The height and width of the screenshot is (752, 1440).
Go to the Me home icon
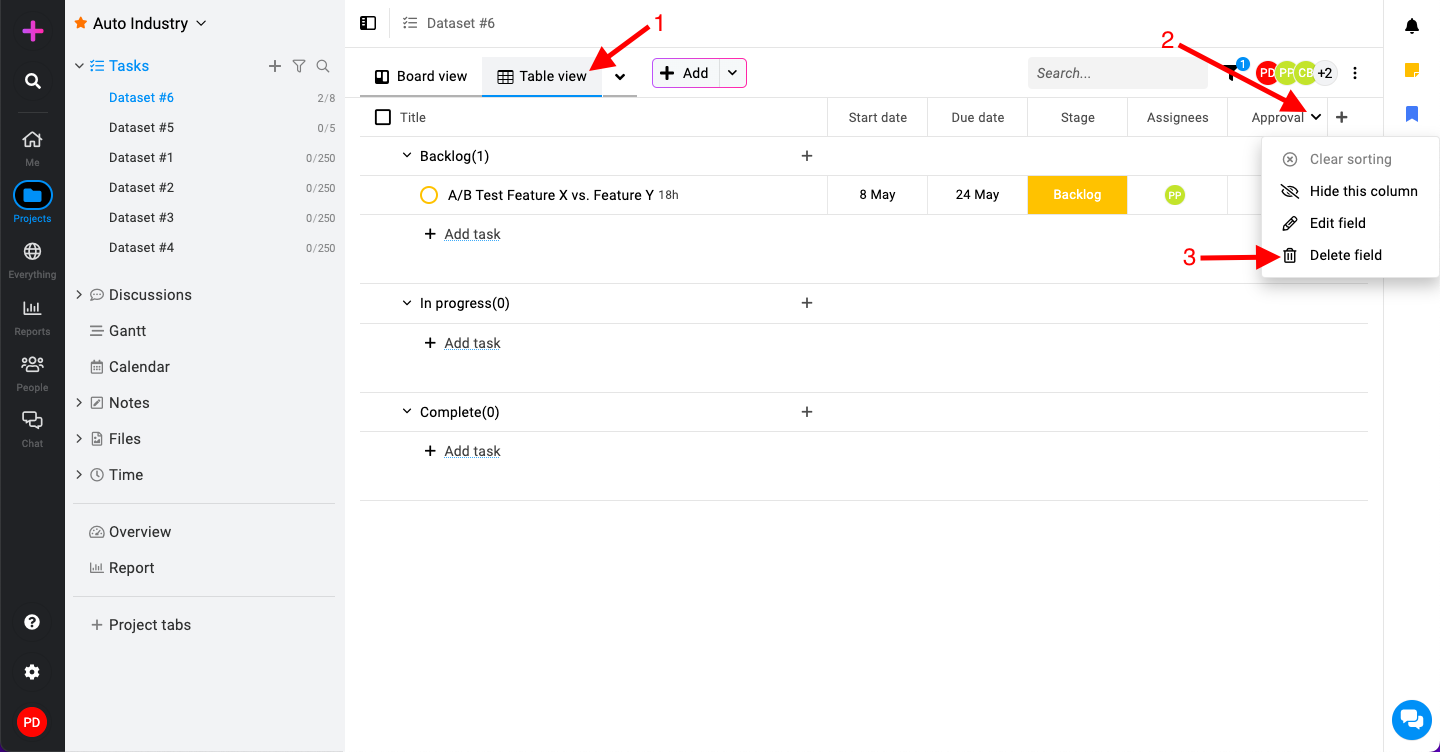coord(32,139)
